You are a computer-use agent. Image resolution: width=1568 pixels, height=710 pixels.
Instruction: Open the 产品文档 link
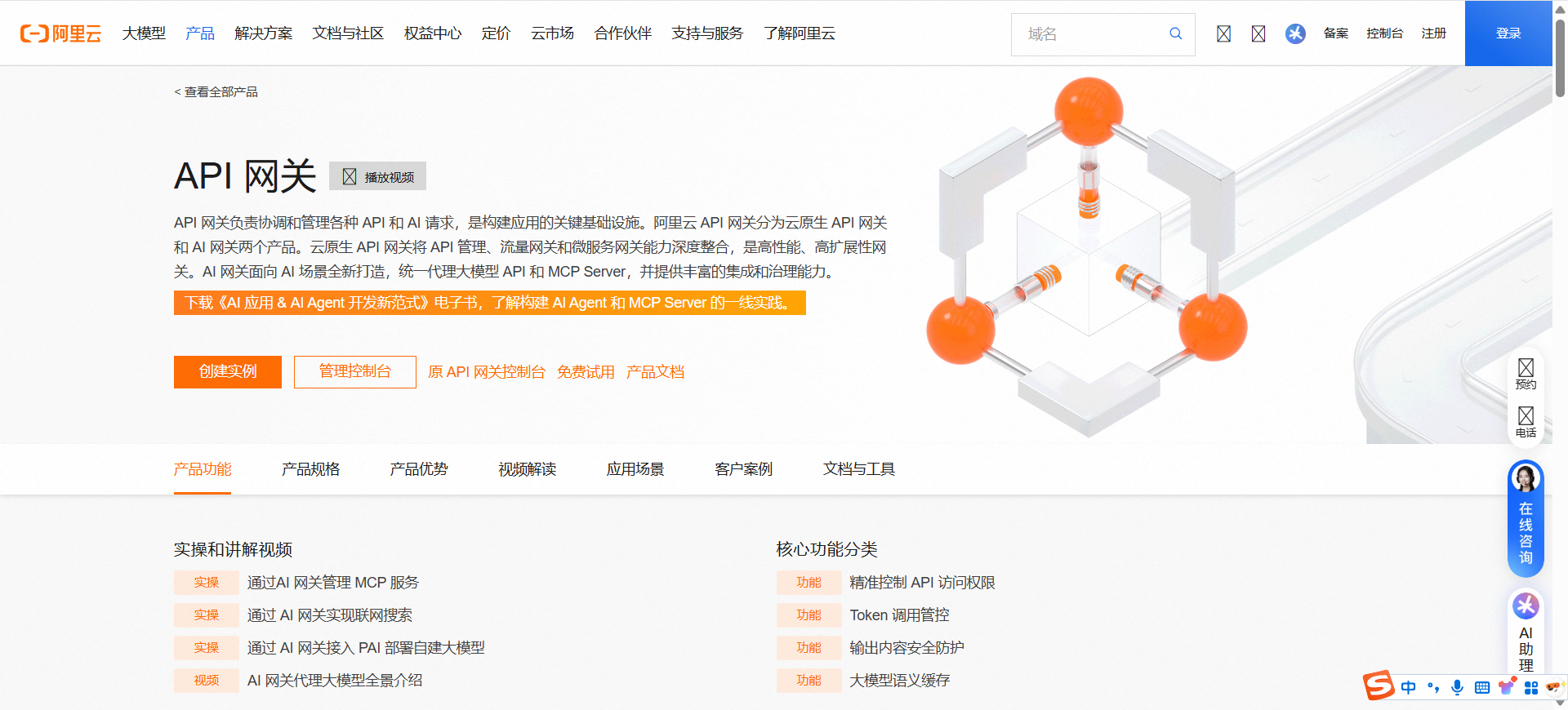655,372
